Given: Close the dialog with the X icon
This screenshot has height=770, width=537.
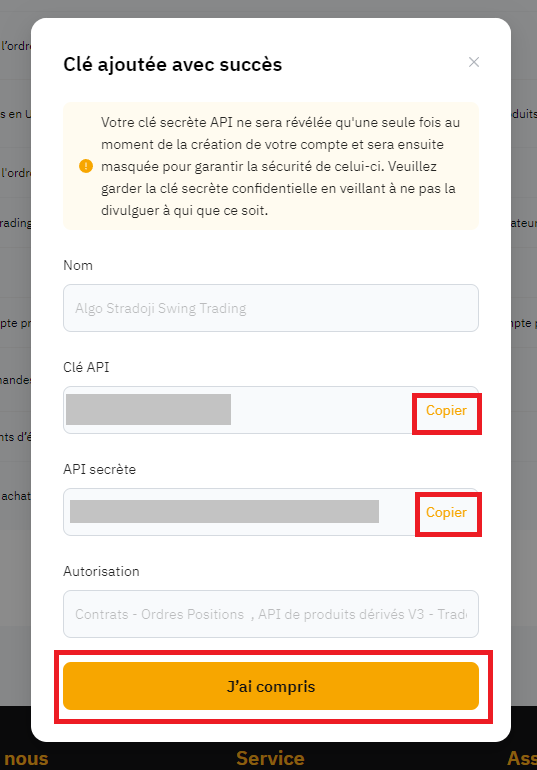Looking at the screenshot, I should pos(474,62).
